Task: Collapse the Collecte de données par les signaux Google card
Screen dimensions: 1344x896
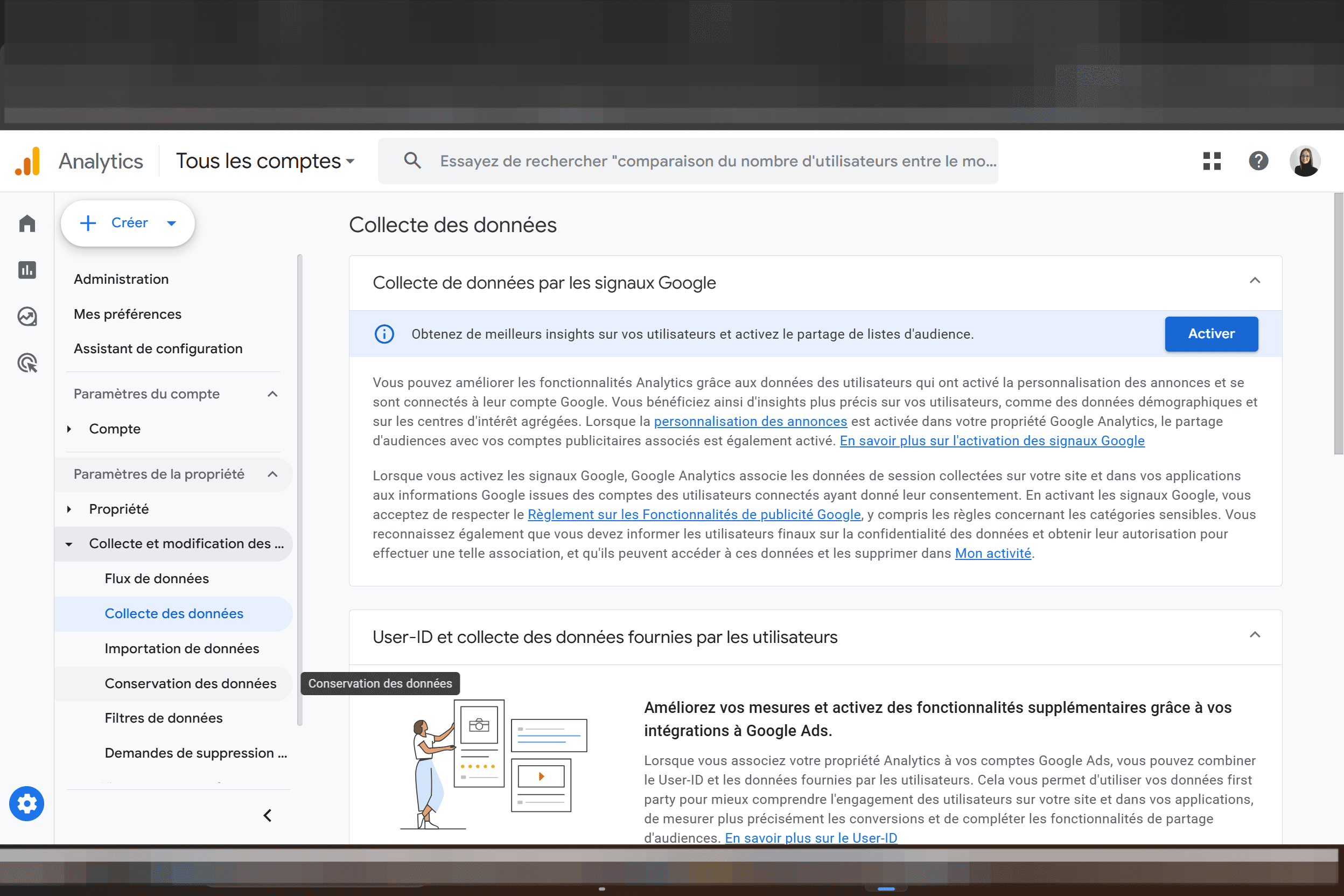Action: tap(1255, 281)
